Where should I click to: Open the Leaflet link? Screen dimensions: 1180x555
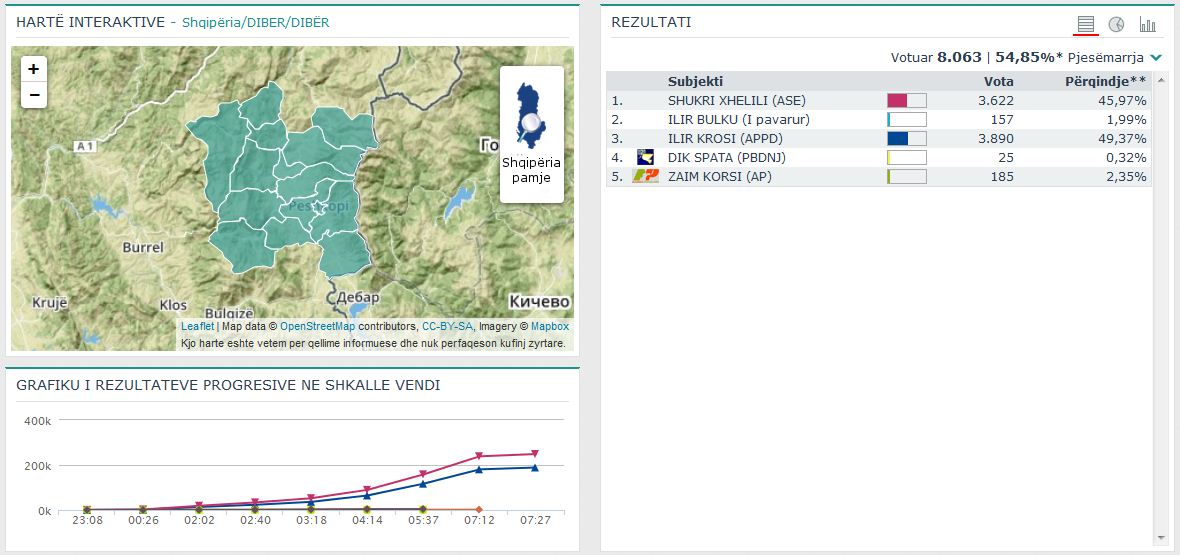tap(197, 326)
